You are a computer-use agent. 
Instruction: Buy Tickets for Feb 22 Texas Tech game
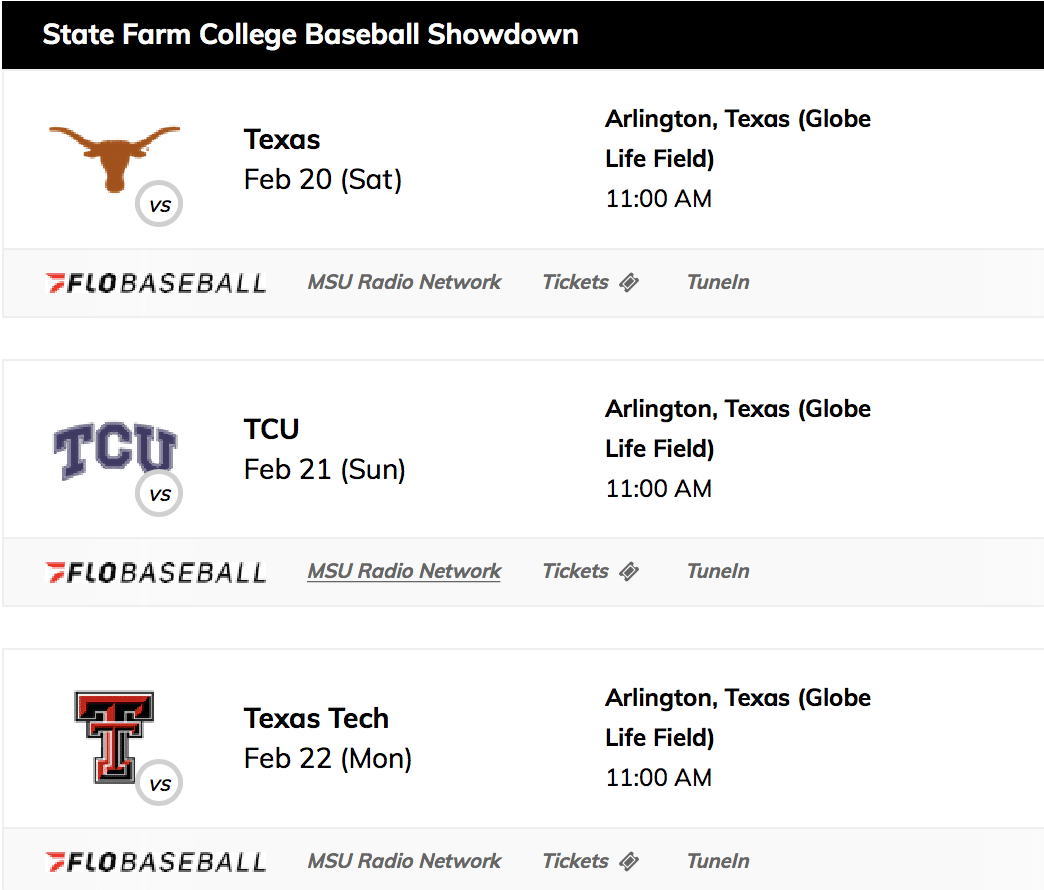pyautogui.click(x=575, y=861)
